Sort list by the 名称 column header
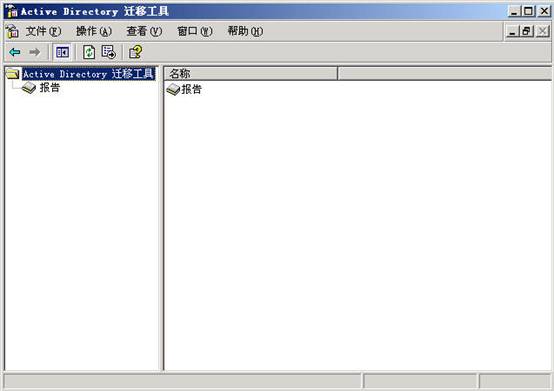 tap(251, 73)
